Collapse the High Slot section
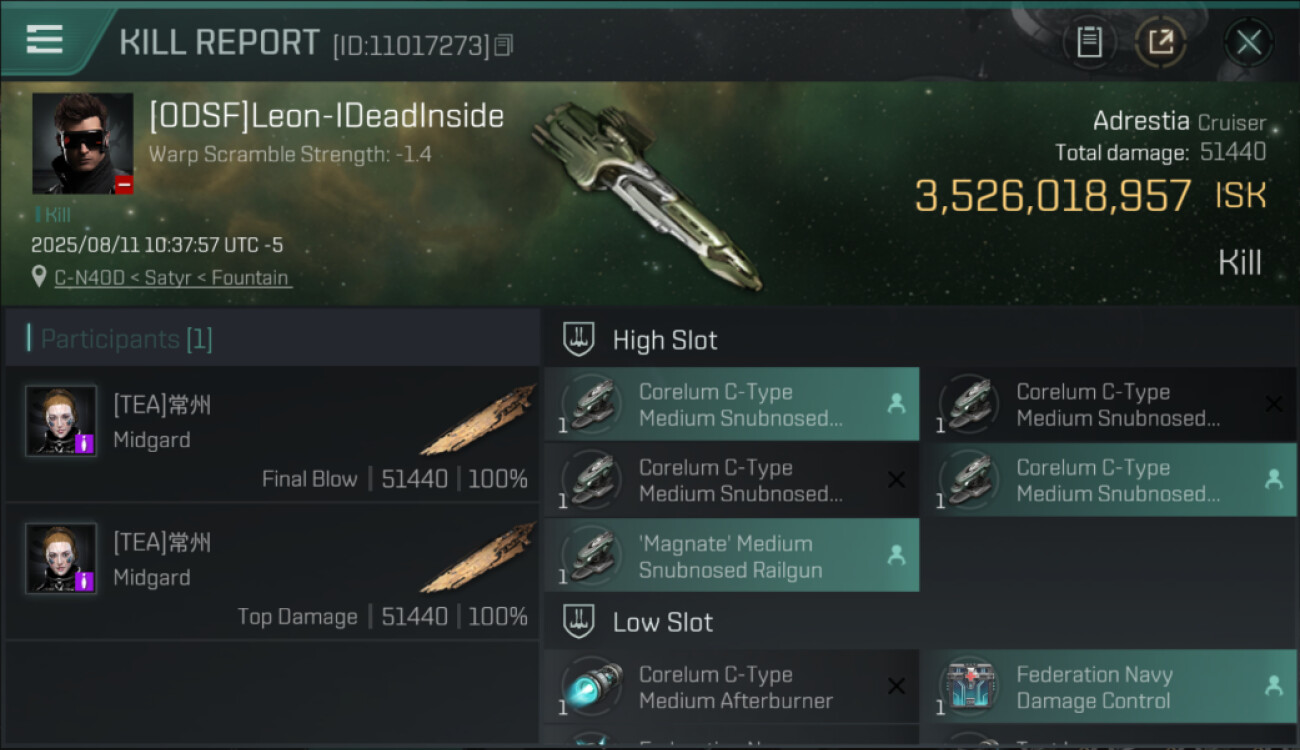The width and height of the screenshot is (1300, 750). point(579,340)
